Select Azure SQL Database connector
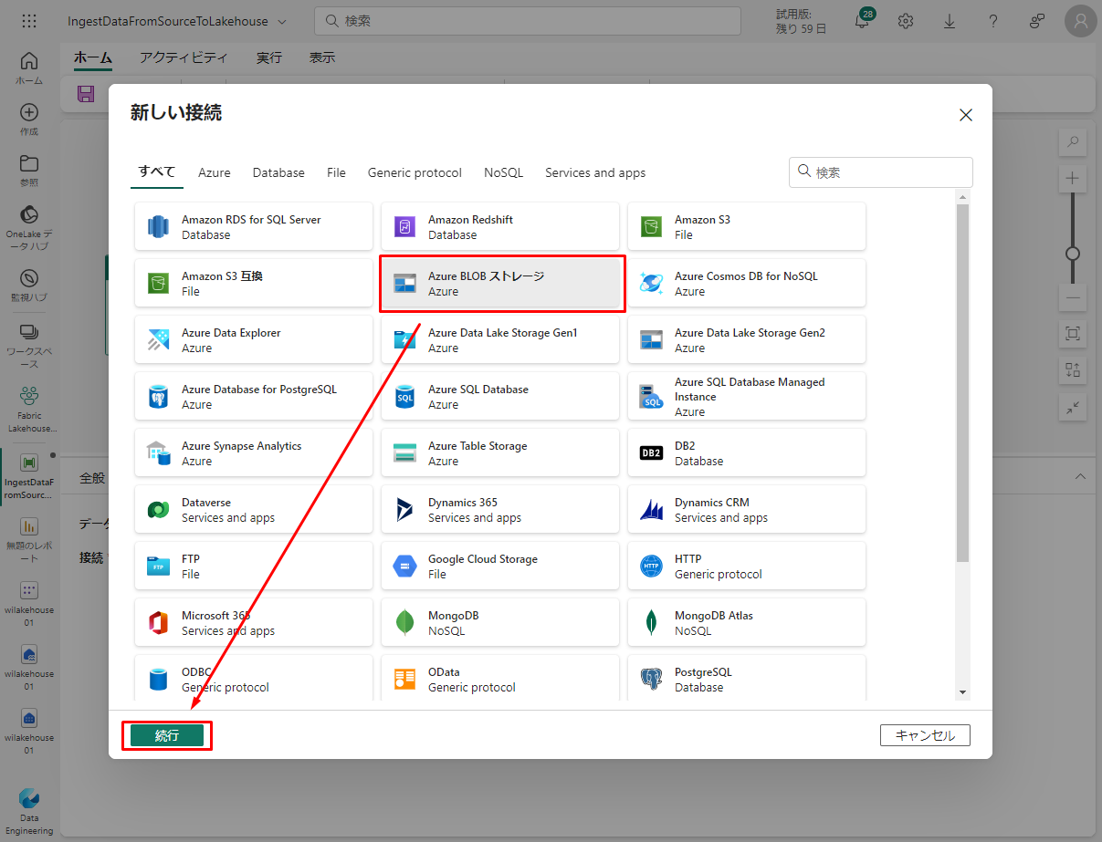 point(500,396)
